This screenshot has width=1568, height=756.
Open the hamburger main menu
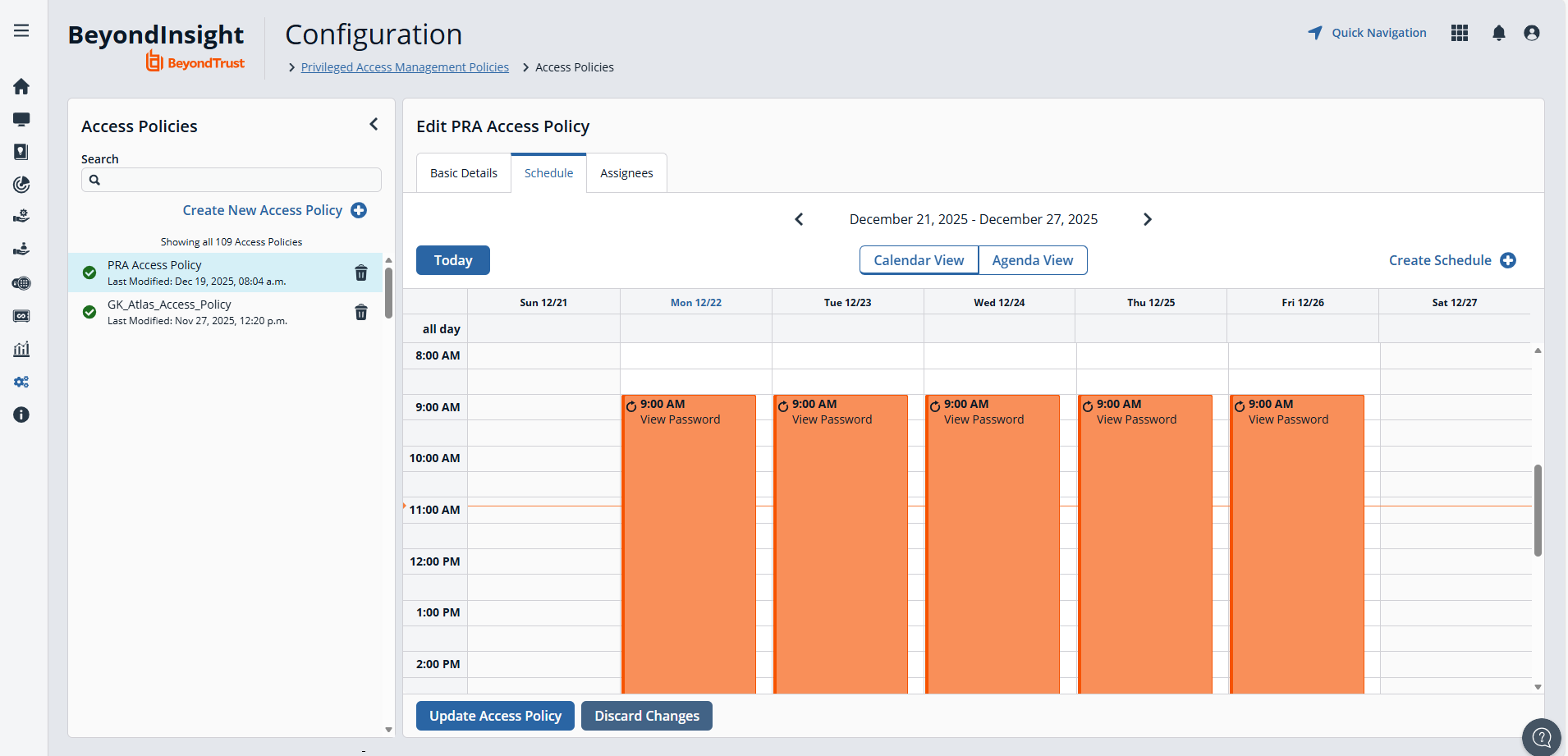[x=21, y=31]
